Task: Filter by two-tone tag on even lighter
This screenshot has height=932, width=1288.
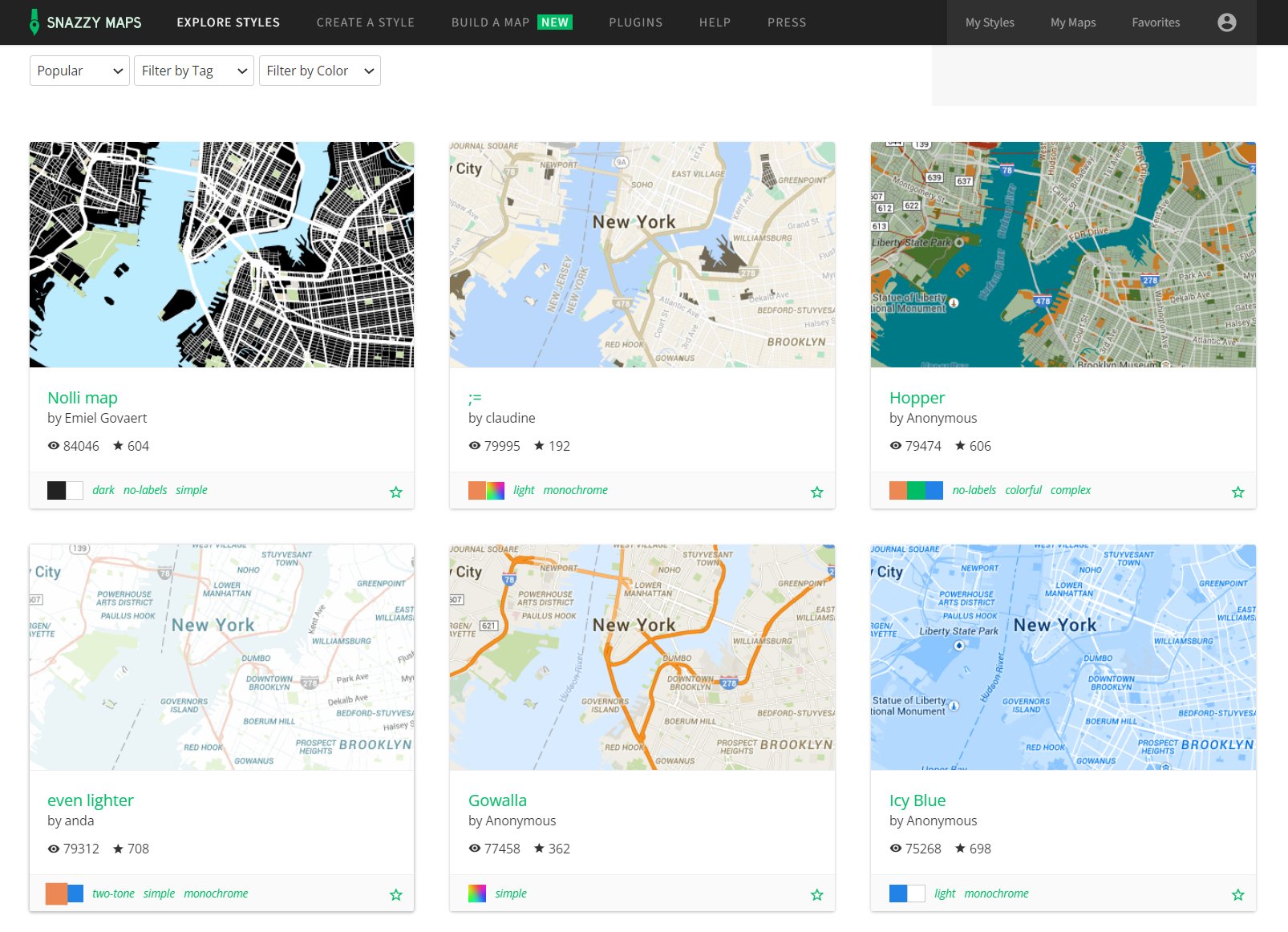Action: tap(113, 893)
